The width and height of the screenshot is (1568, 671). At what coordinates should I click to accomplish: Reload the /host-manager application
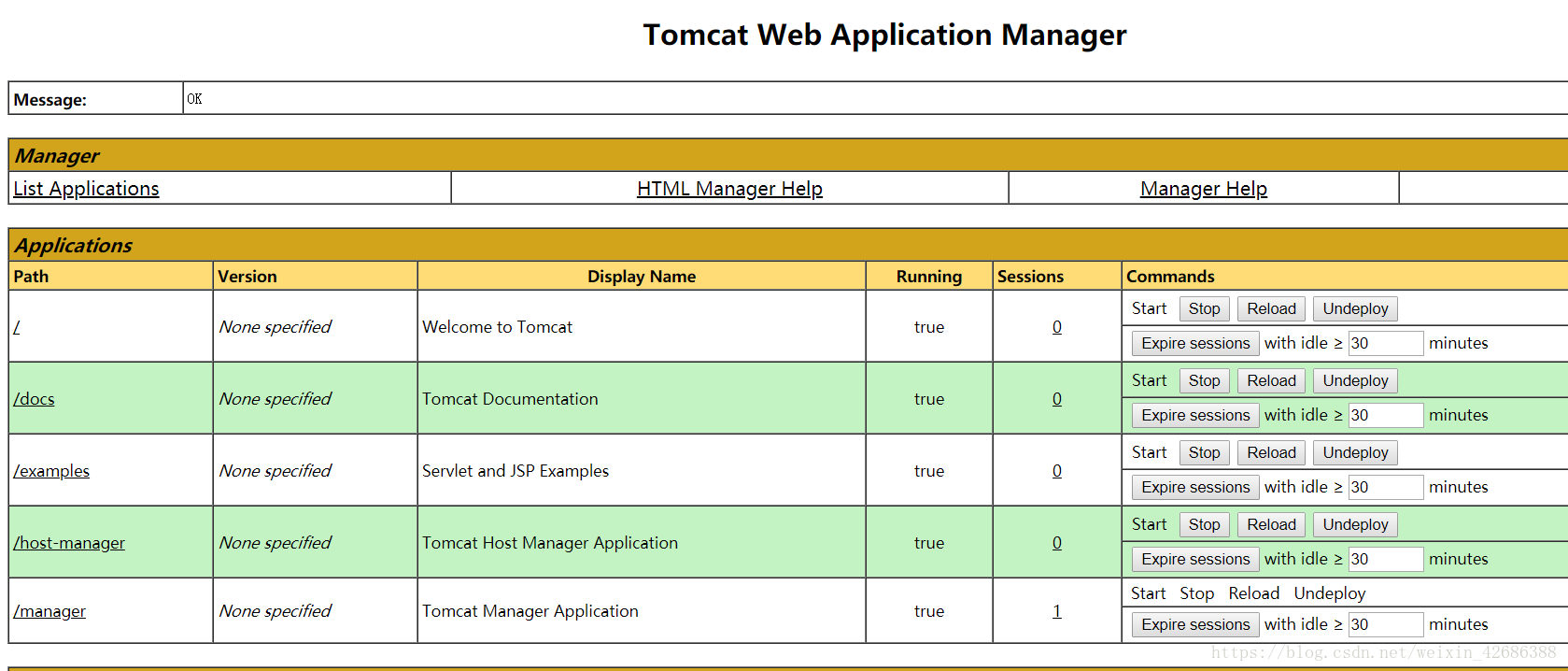coord(1271,525)
